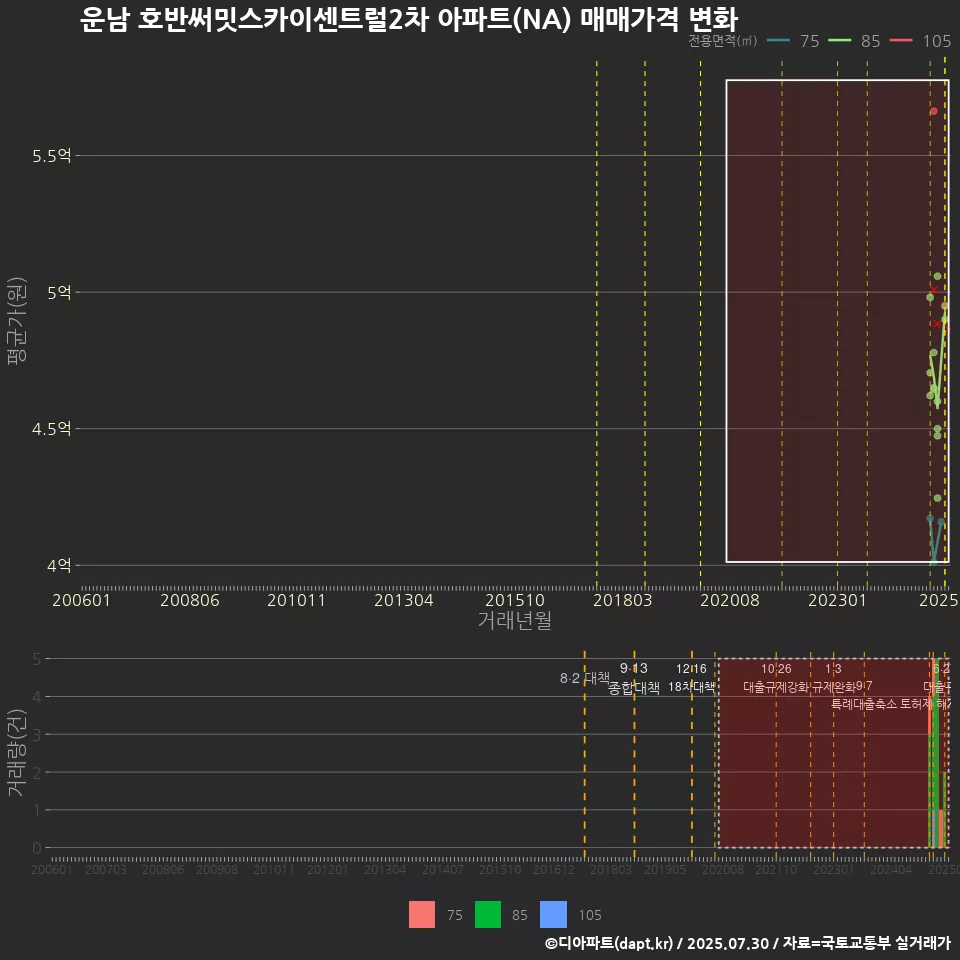Click 201304 on the price chart axis
The width and height of the screenshot is (960, 960).
[x=403, y=600]
